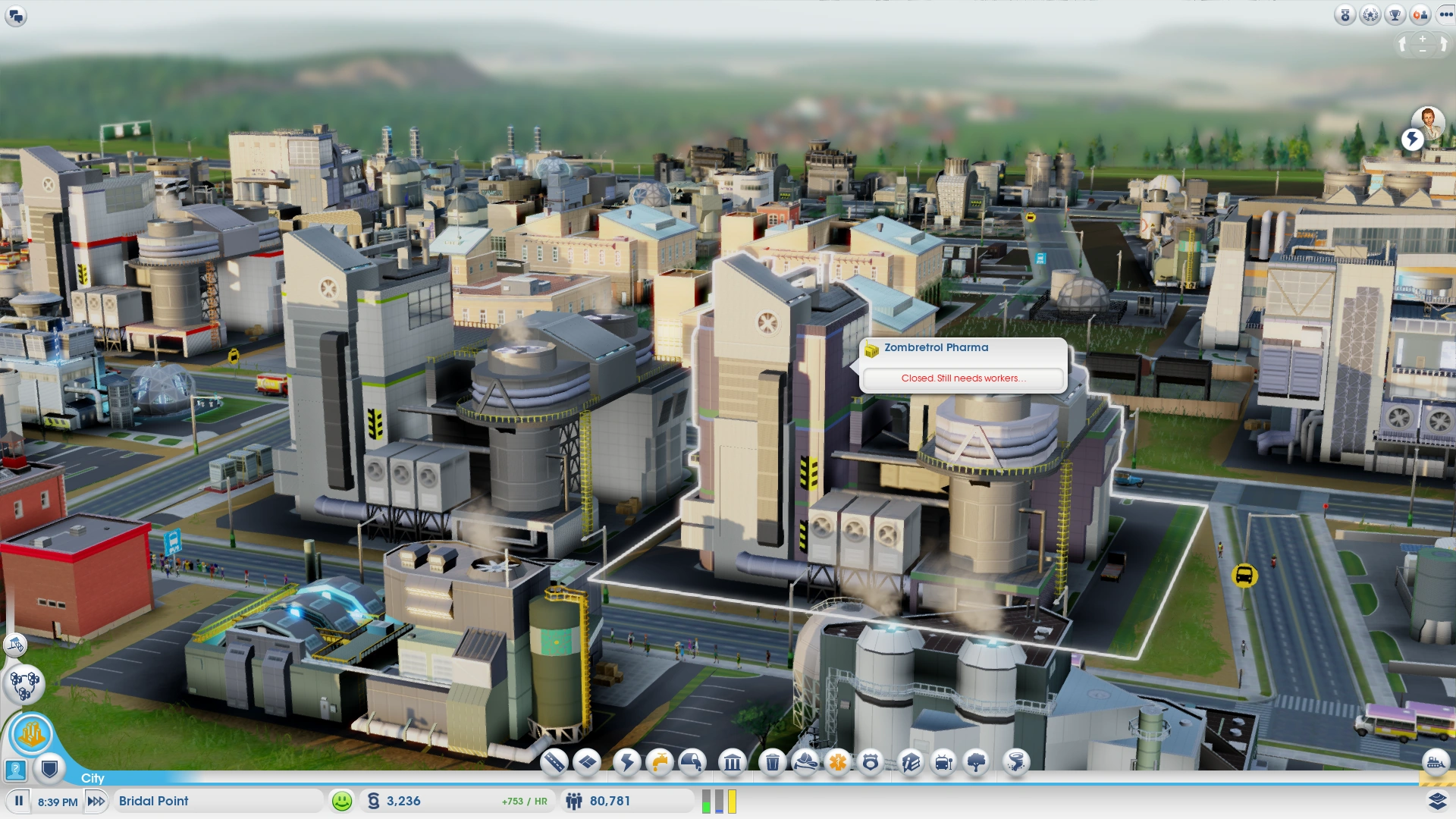This screenshot has height=819, width=1456.
Task: Open the mystery Sim help icon
Action: 15,770
